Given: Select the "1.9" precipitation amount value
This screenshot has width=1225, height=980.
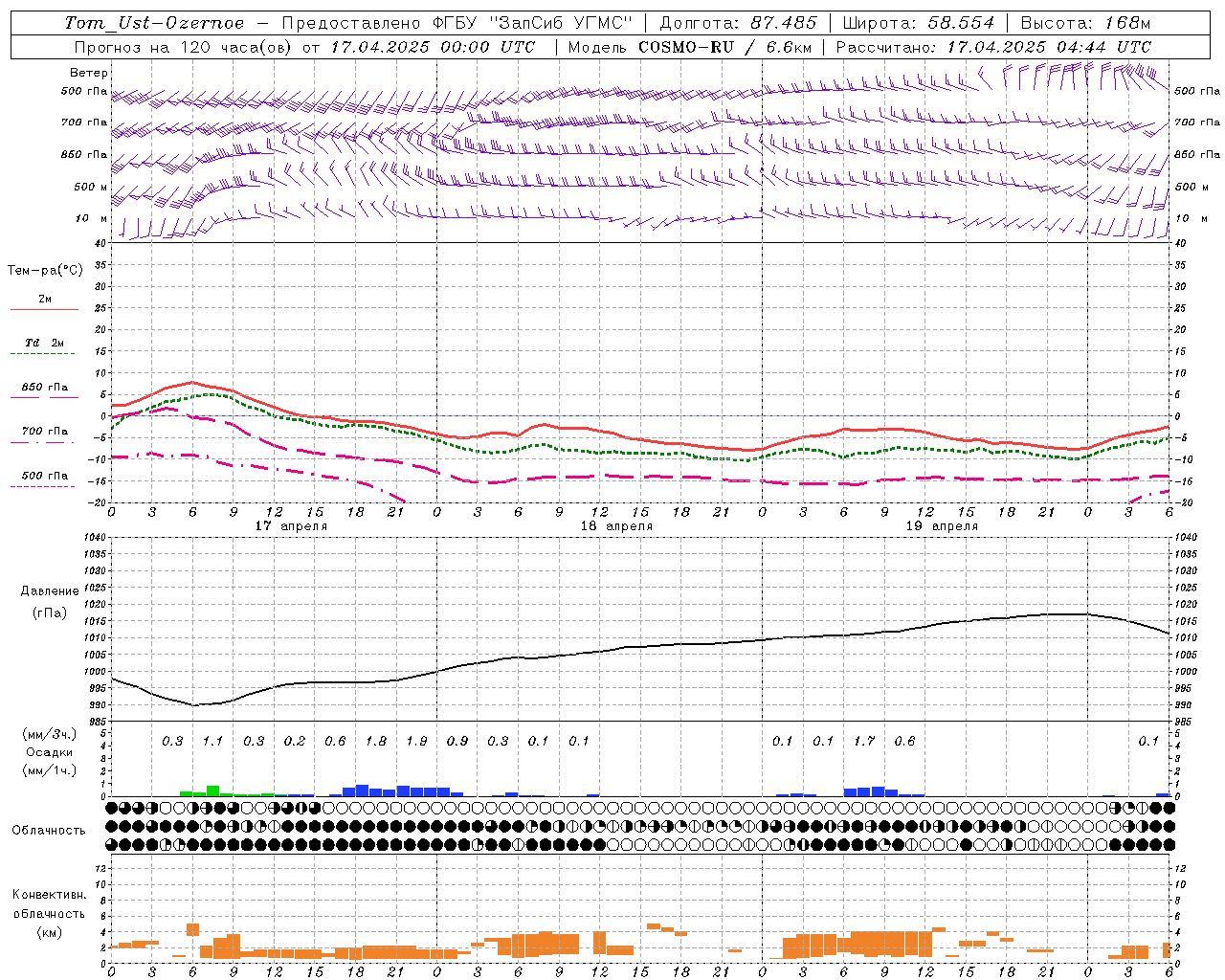Looking at the screenshot, I should point(416,741).
